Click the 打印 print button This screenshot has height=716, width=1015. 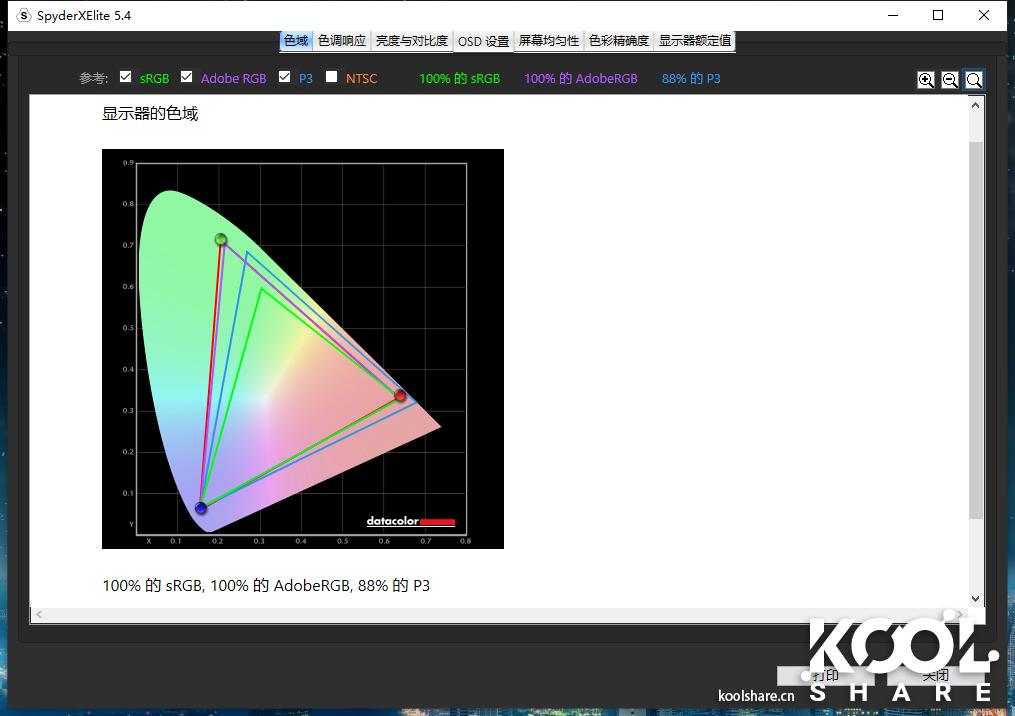825,675
